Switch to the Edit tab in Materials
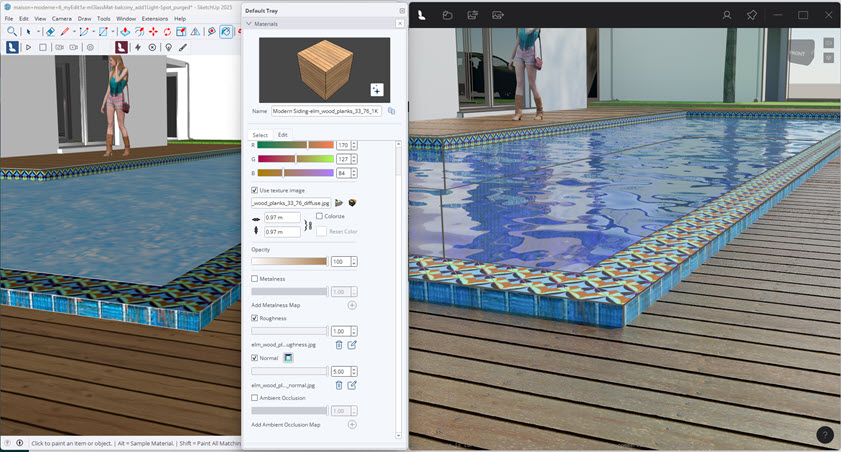The height and width of the screenshot is (452, 841). [283, 135]
